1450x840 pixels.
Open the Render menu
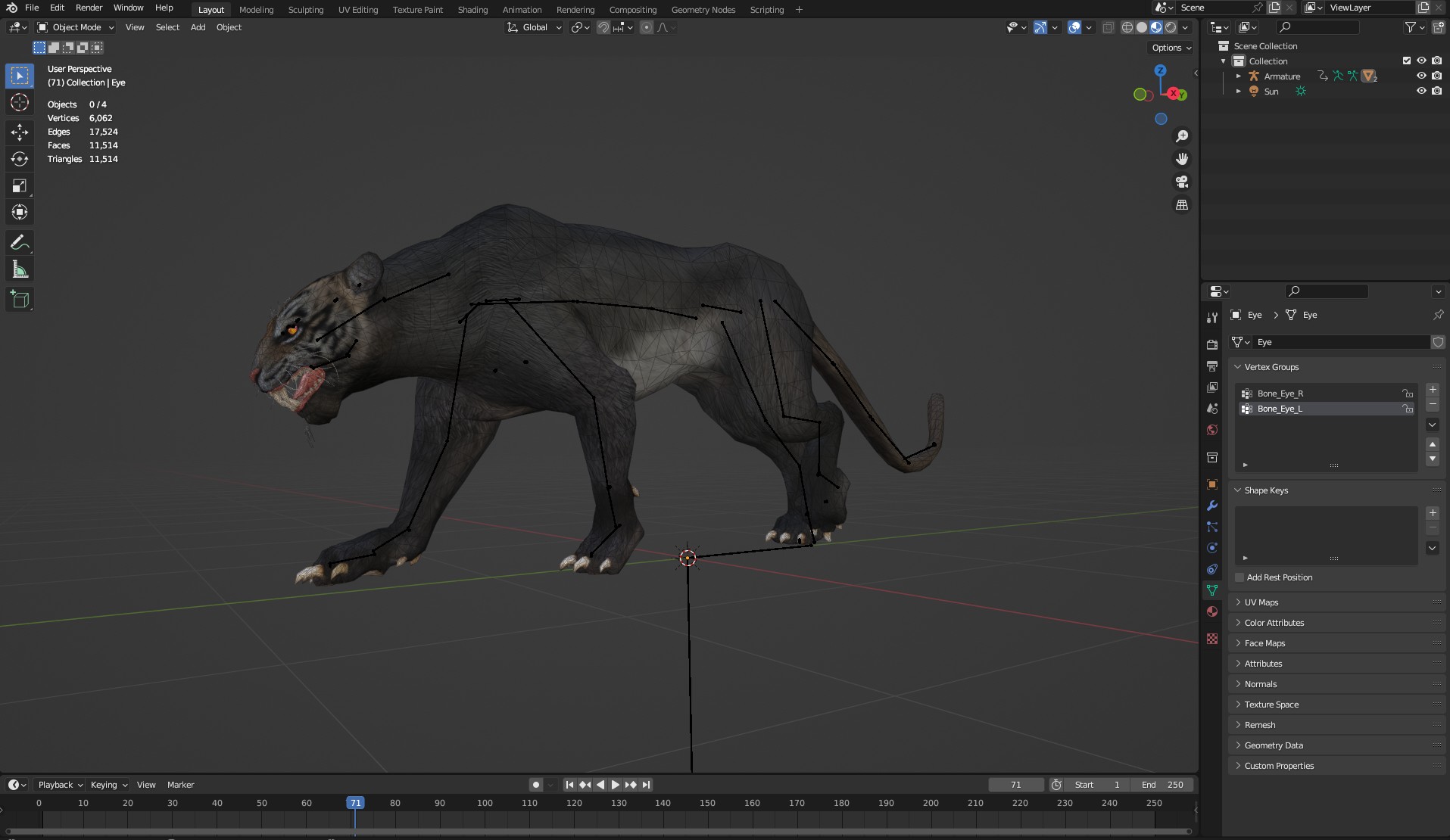89,8
